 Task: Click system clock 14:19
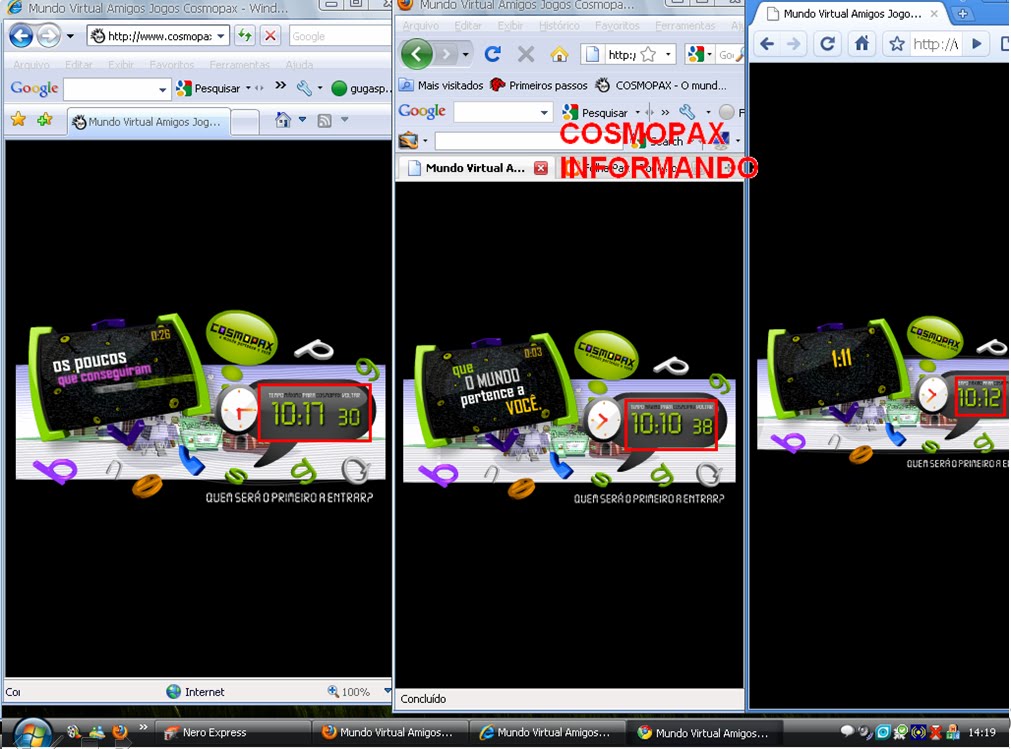pos(981,732)
